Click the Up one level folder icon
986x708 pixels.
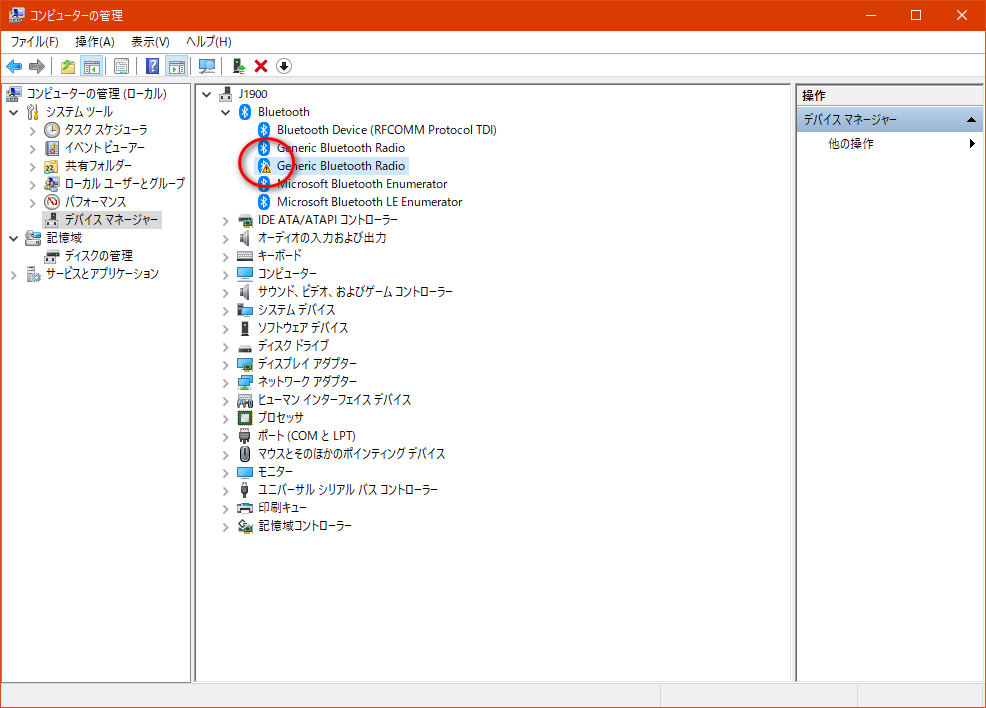click(68, 66)
